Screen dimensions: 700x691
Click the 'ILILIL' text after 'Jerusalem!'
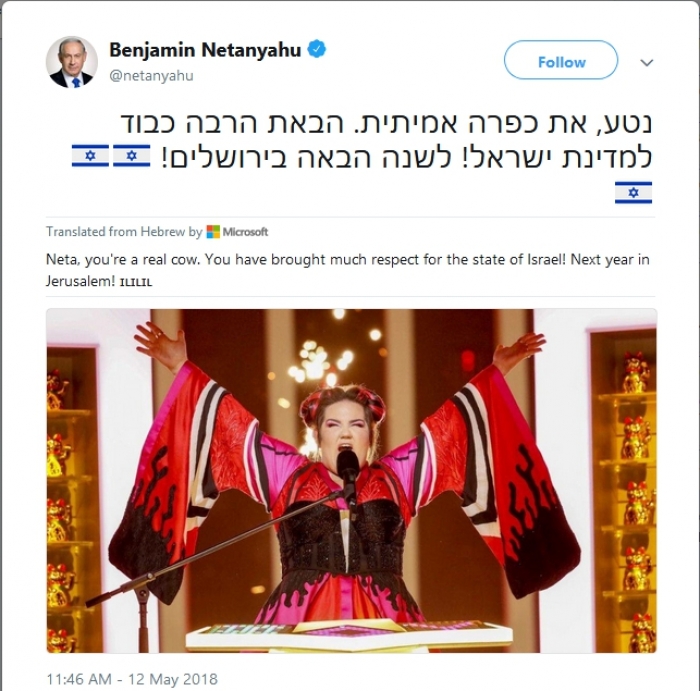pyautogui.click(x=136, y=282)
